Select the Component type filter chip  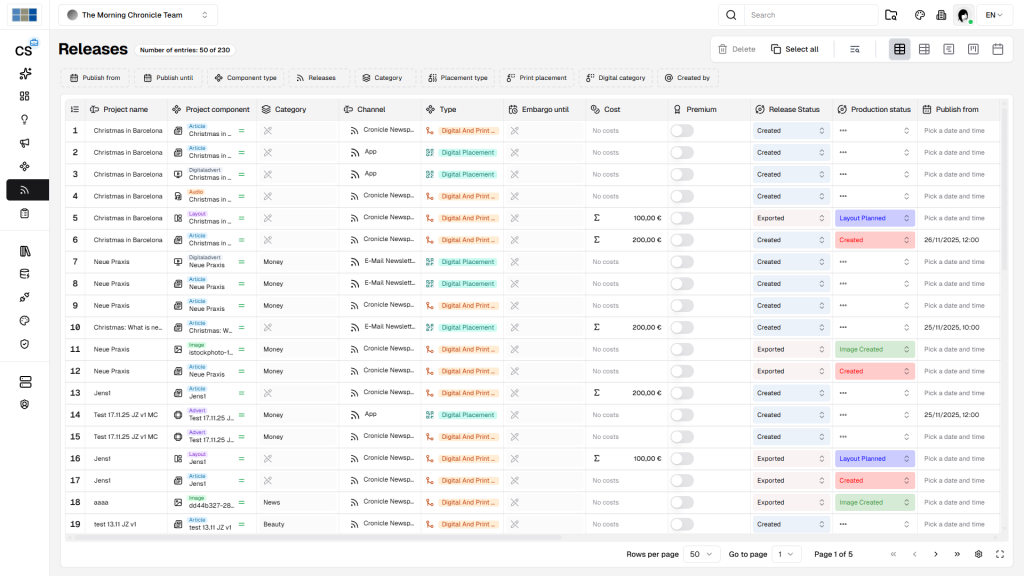(x=245, y=78)
